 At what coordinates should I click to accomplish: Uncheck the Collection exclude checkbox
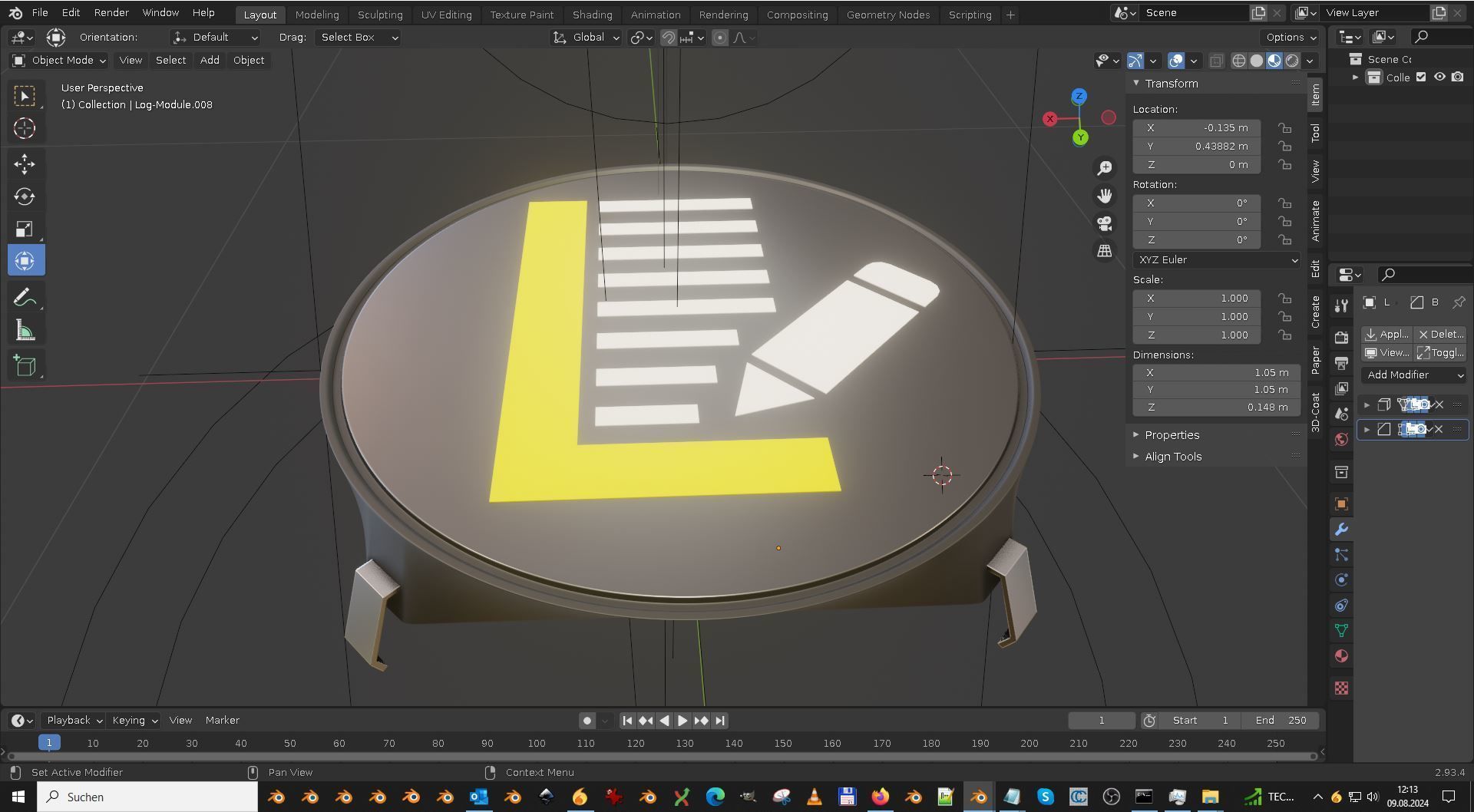(1421, 77)
